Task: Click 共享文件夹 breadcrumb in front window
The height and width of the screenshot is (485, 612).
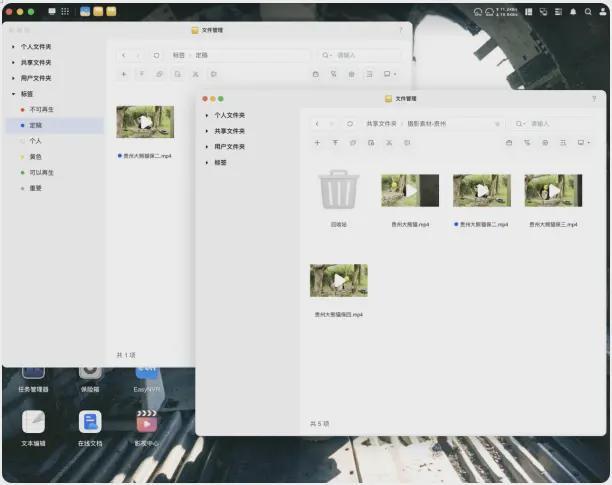Action: point(381,124)
